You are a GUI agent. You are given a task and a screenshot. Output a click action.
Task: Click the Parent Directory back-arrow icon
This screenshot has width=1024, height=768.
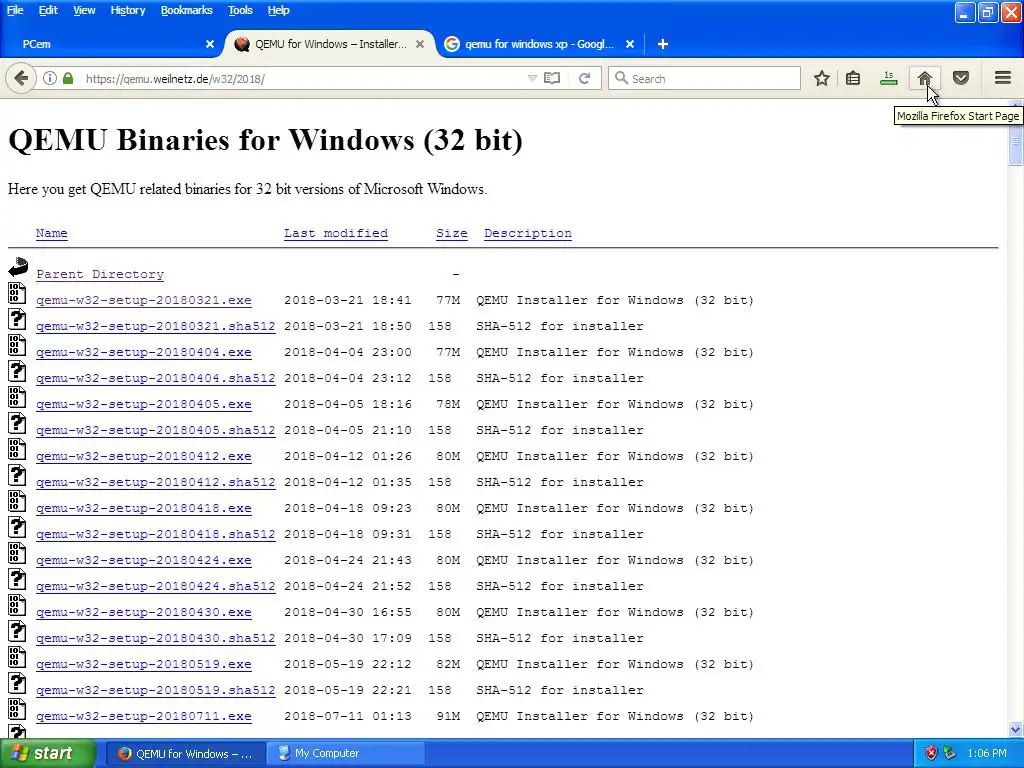tap(18, 266)
